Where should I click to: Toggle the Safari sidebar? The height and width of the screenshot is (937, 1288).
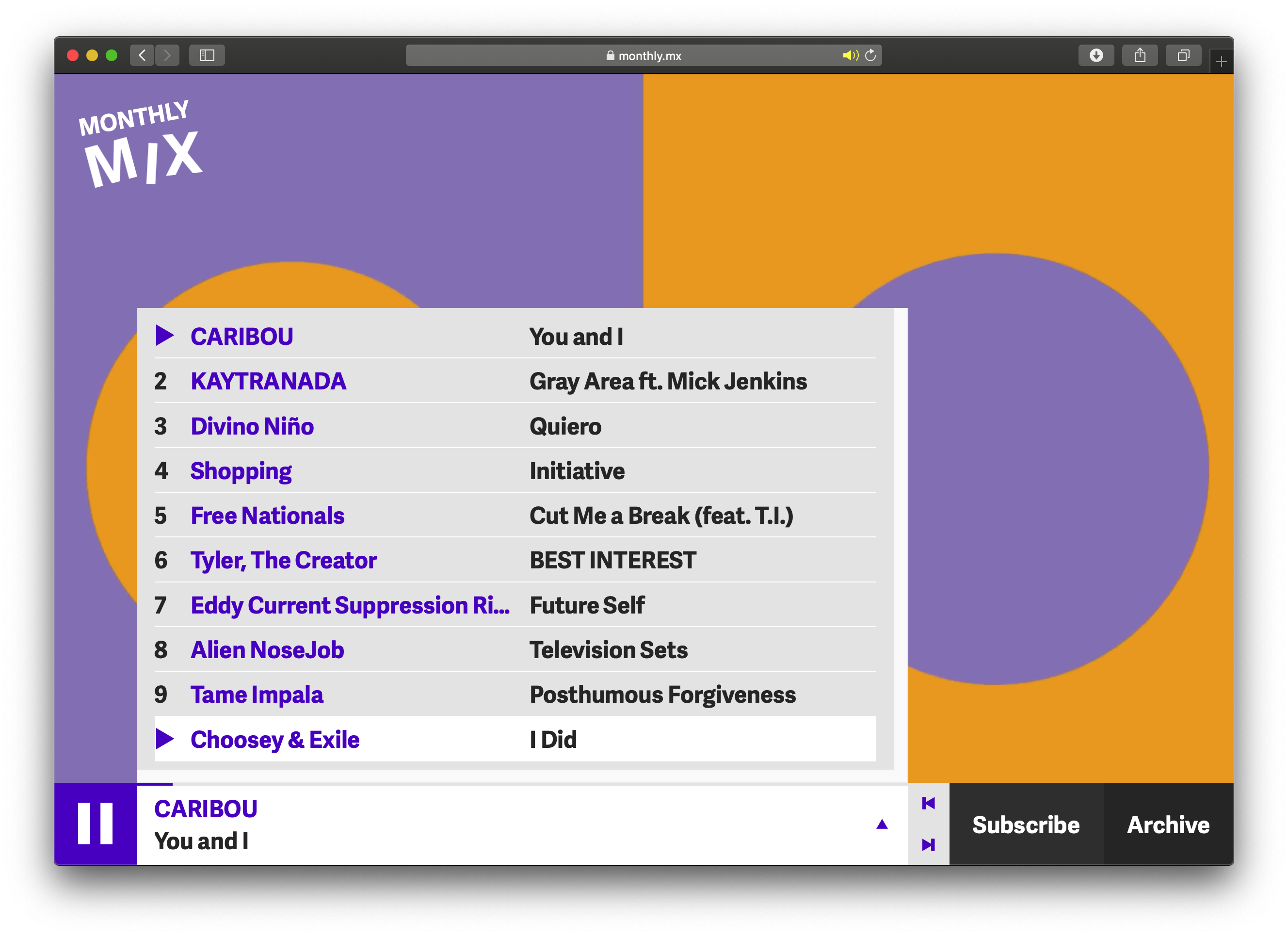pyautogui.click(x=207, y=55)
